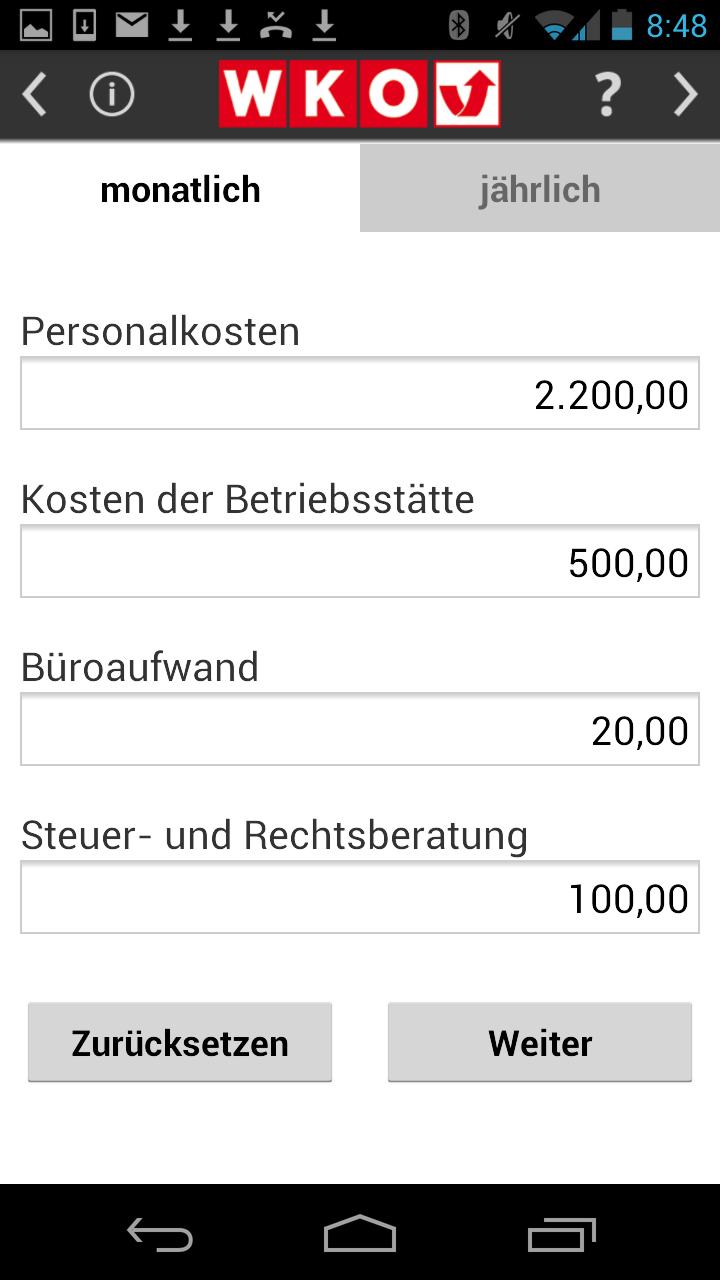Proceed forward with the right chevron arrow
The height and width of the screenshot is (1280, 720).
(x=686, y=94)
